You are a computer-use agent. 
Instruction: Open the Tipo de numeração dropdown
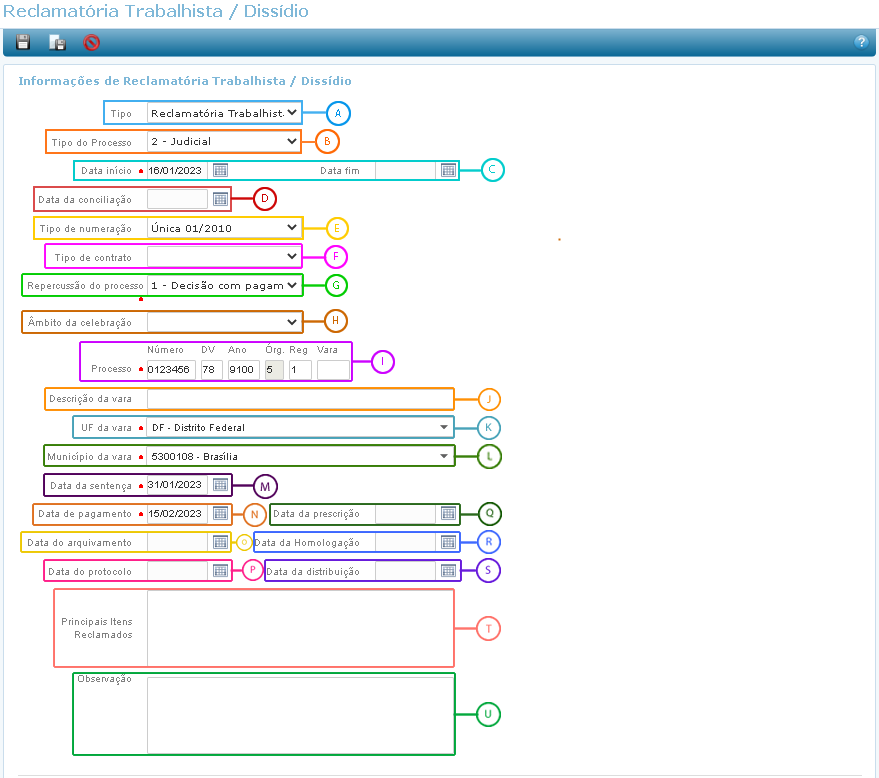(224, 228)
